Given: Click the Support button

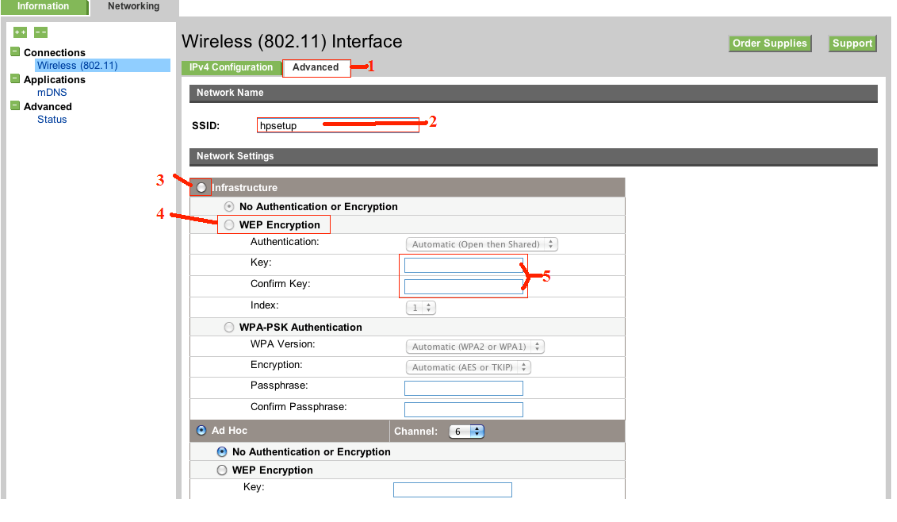Looking at the screenshot, I should click(852, 44).
